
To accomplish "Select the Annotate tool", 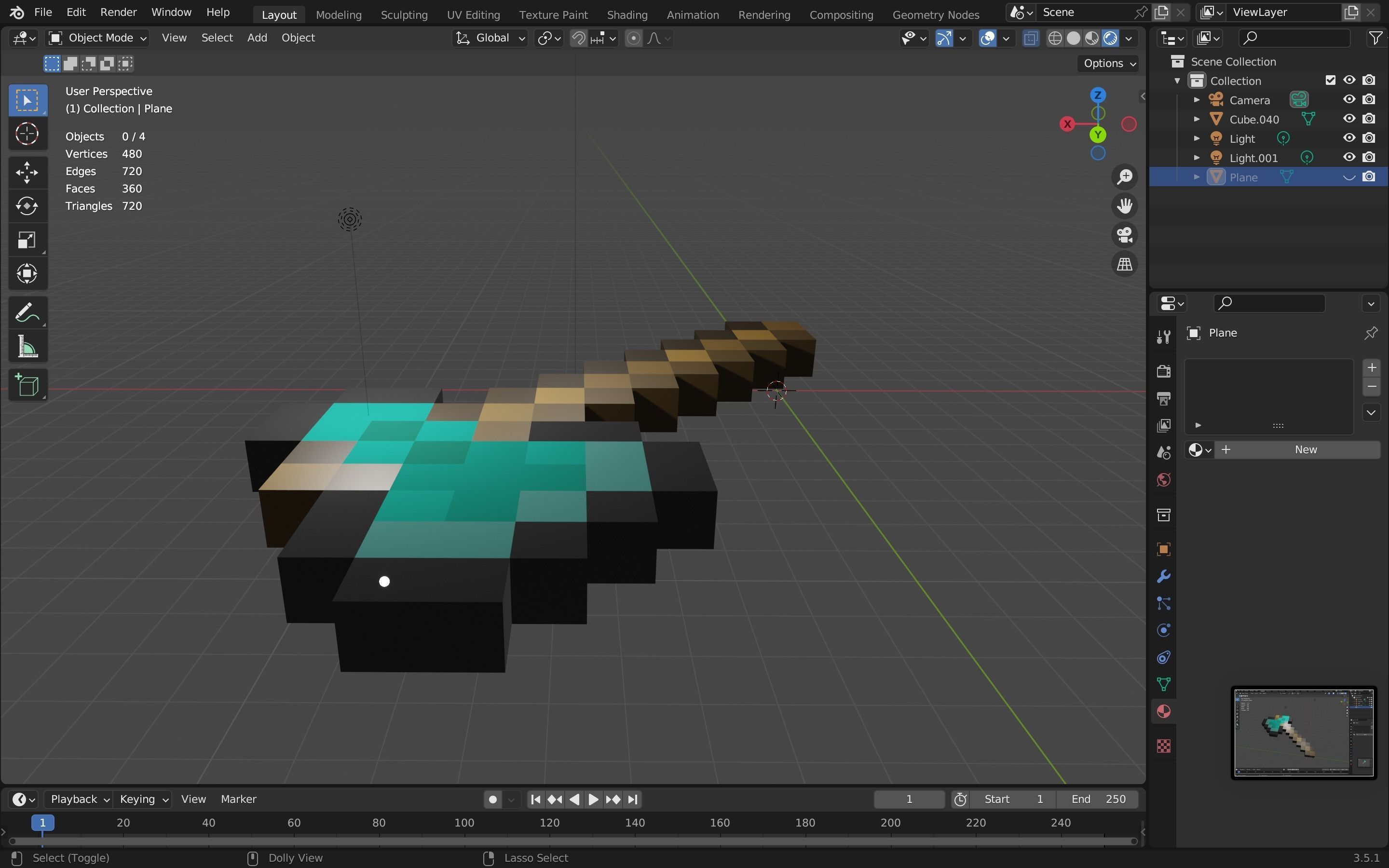I will click(x=27, y=313).
